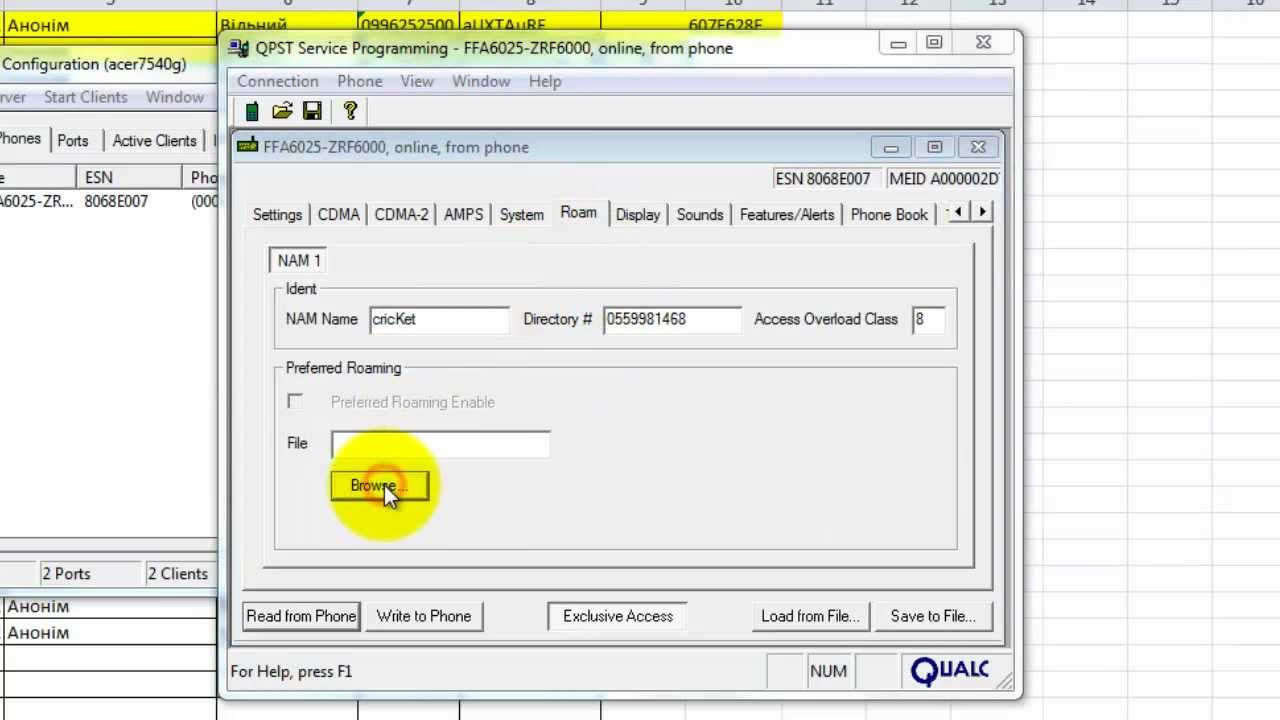Click the Load from File button

(x=810, y=616)
